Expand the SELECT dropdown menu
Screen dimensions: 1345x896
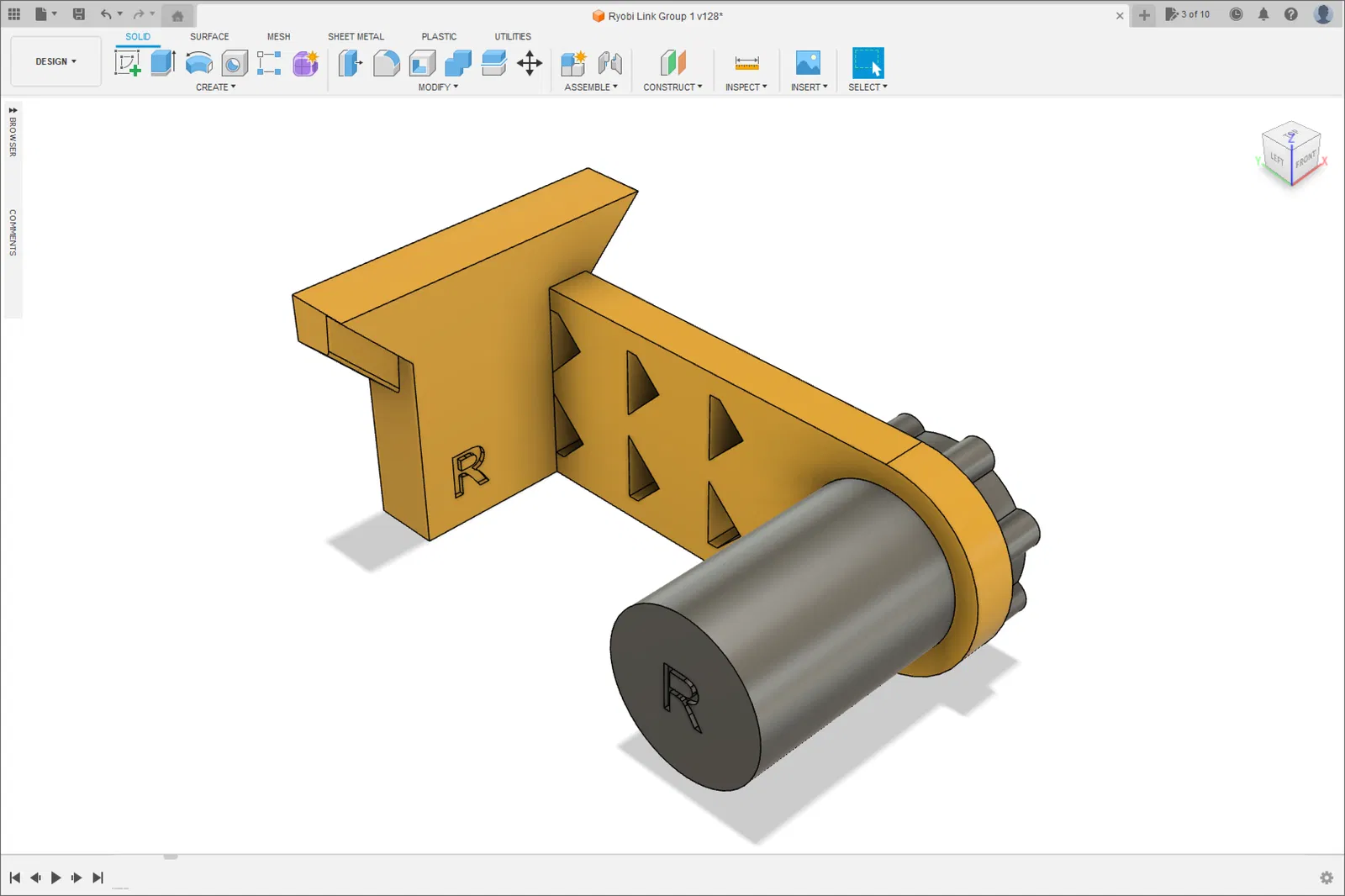coord(868,87)
